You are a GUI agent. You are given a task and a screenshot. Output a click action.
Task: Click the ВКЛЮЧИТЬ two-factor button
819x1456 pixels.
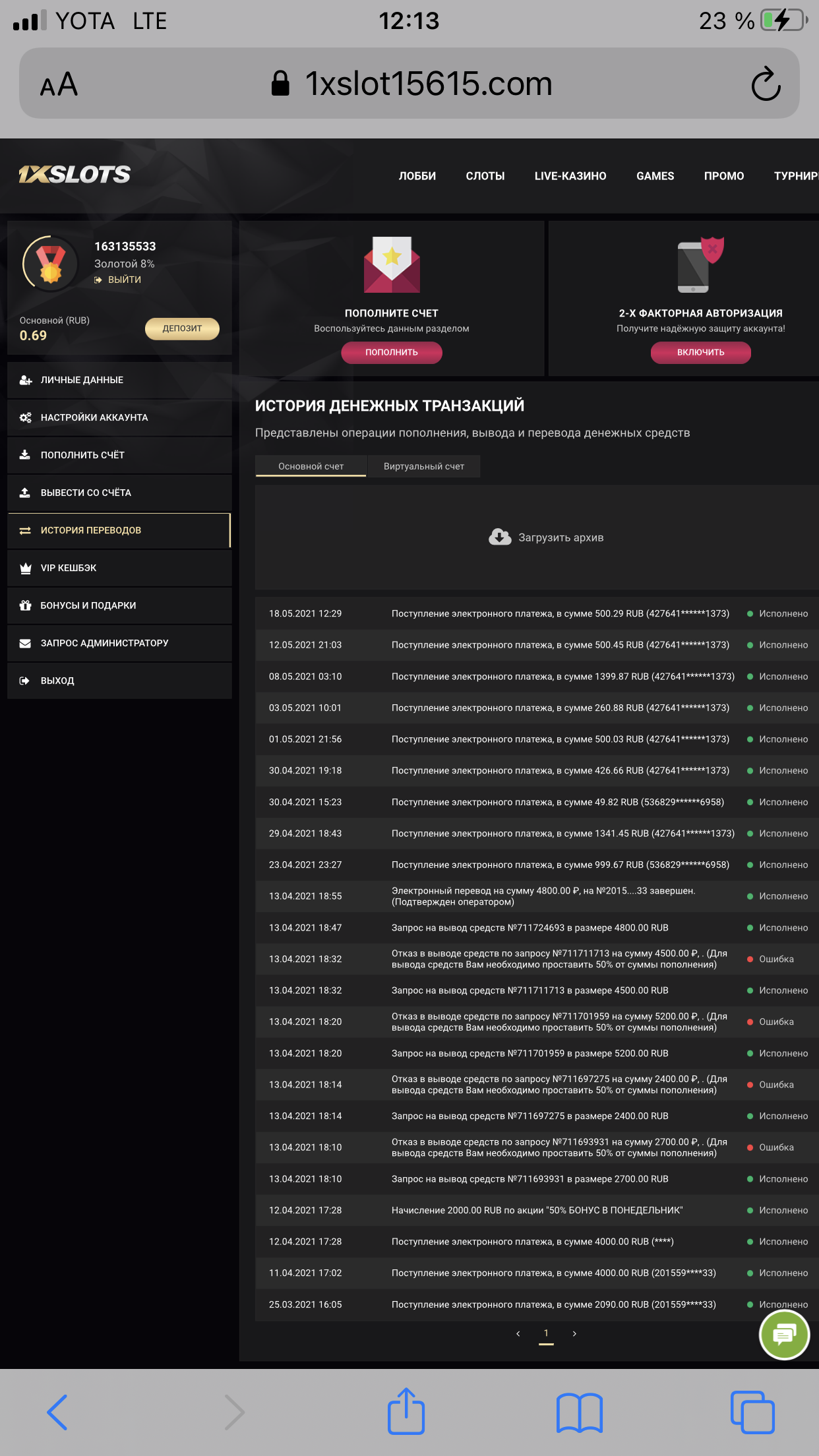point(700,352)
